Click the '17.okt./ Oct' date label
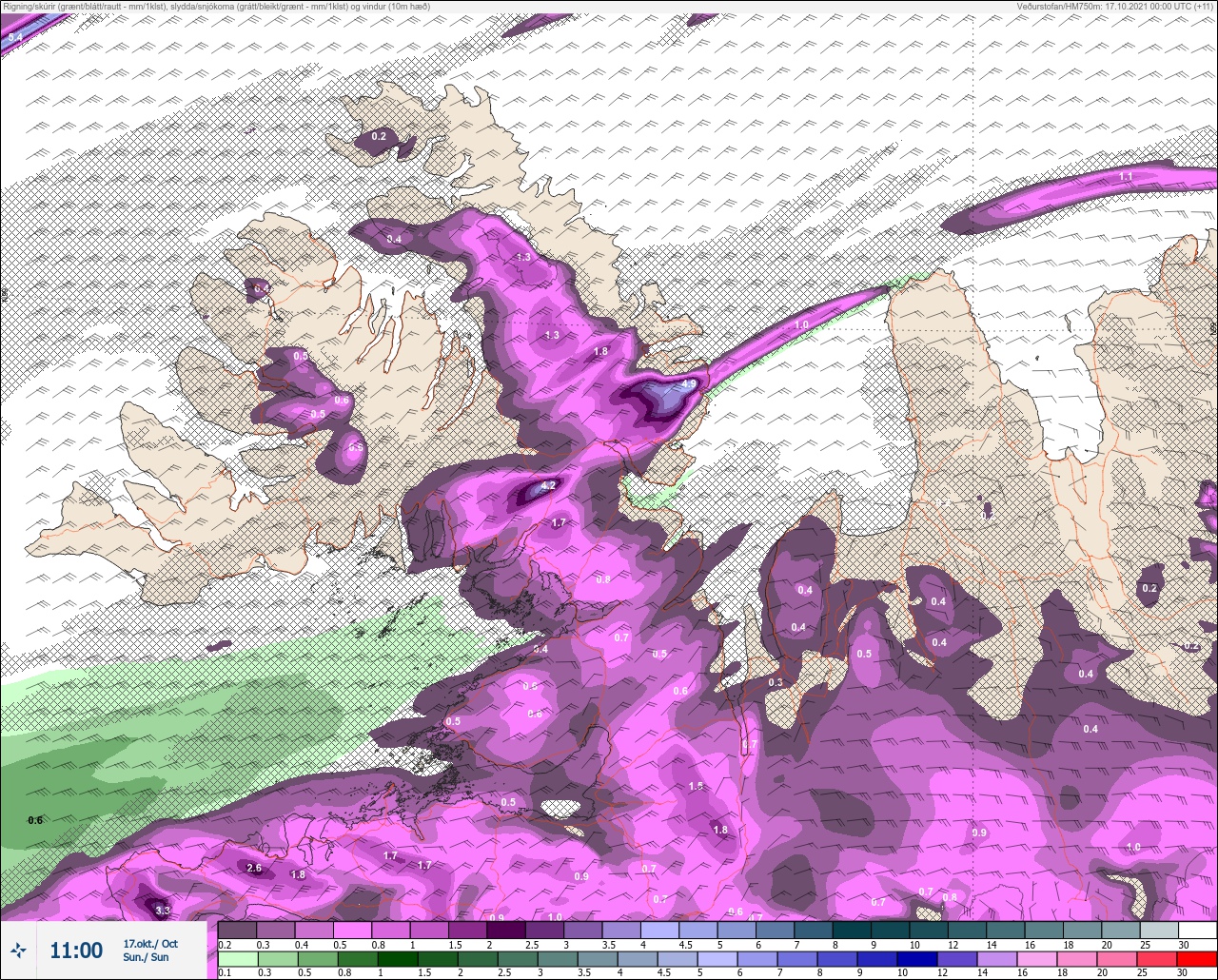The height and width of the screenshot is (980, 1218). [x=150, y=944]
